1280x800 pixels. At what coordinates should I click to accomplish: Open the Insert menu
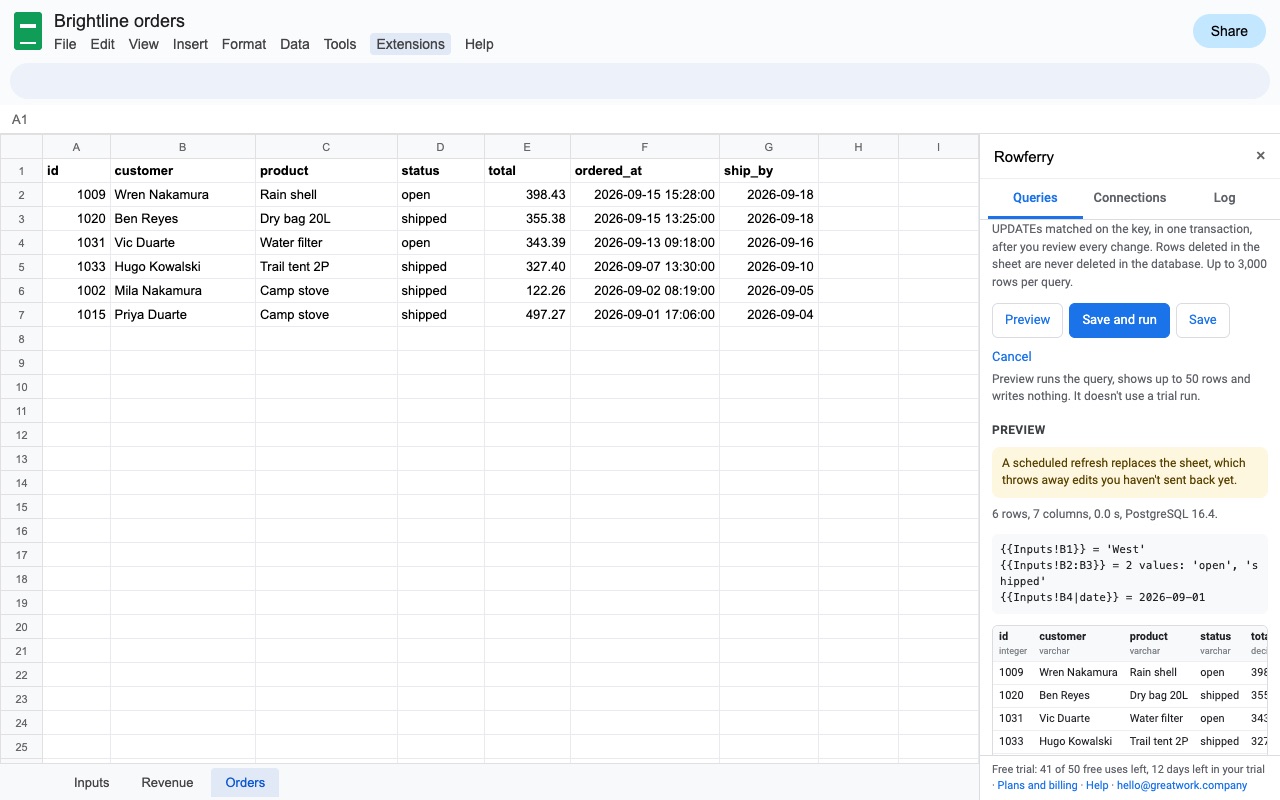tap(190, 44)
